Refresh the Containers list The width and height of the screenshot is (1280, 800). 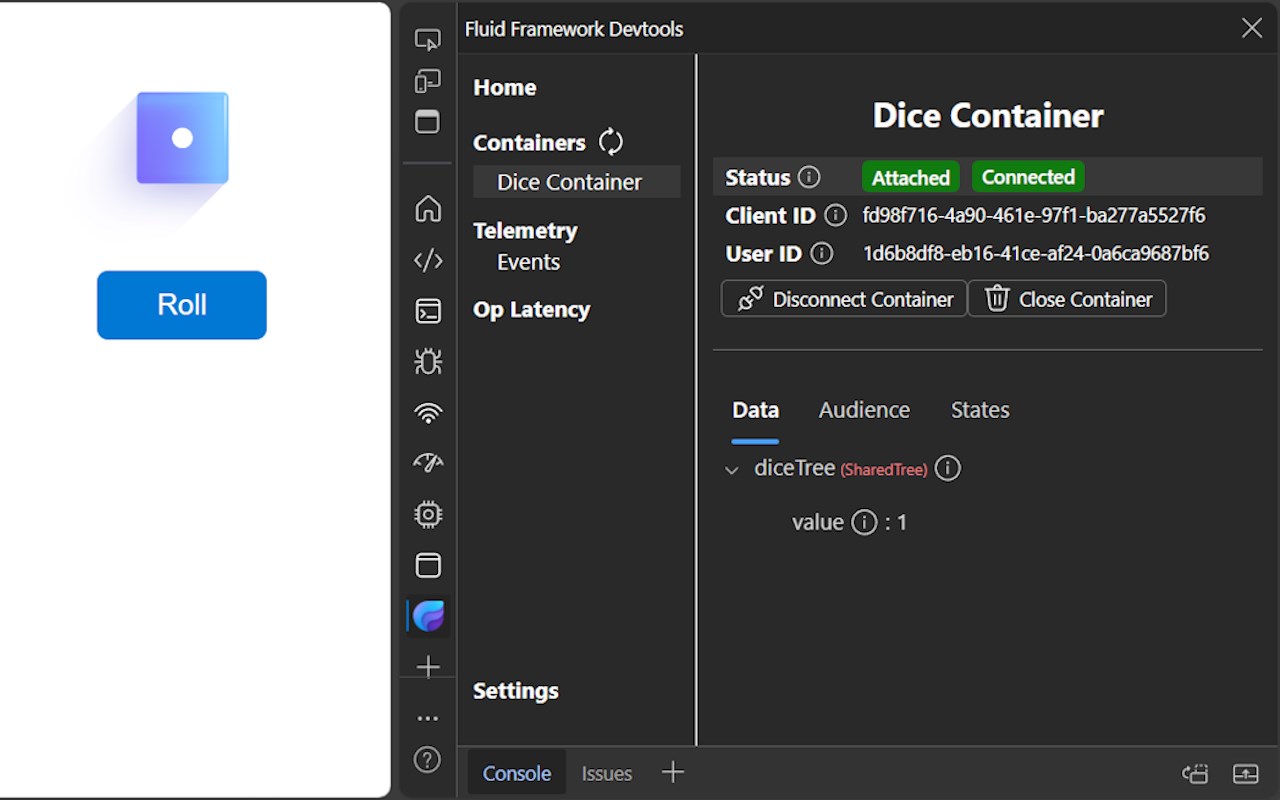coord(611,142)
